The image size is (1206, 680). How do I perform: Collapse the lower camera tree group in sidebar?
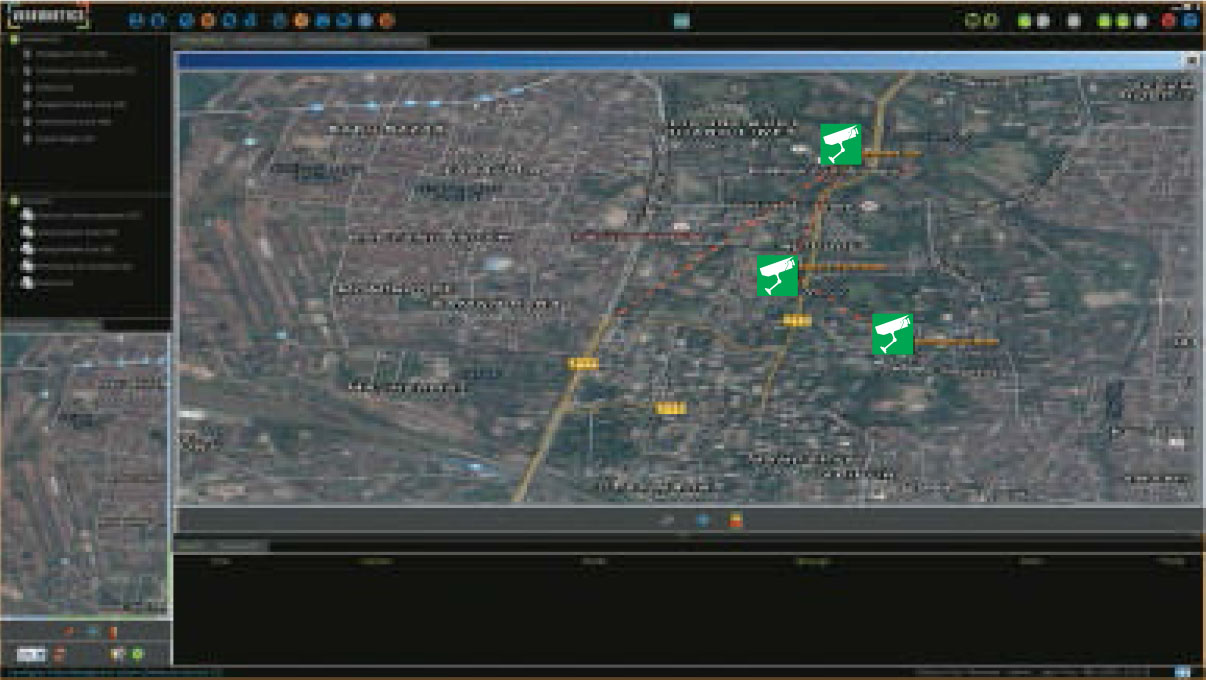(x=14, y=200)
